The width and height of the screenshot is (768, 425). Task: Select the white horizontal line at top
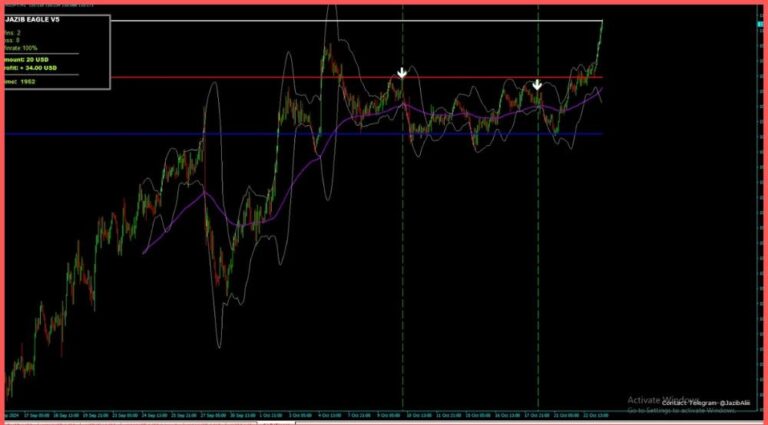point(350,21)
